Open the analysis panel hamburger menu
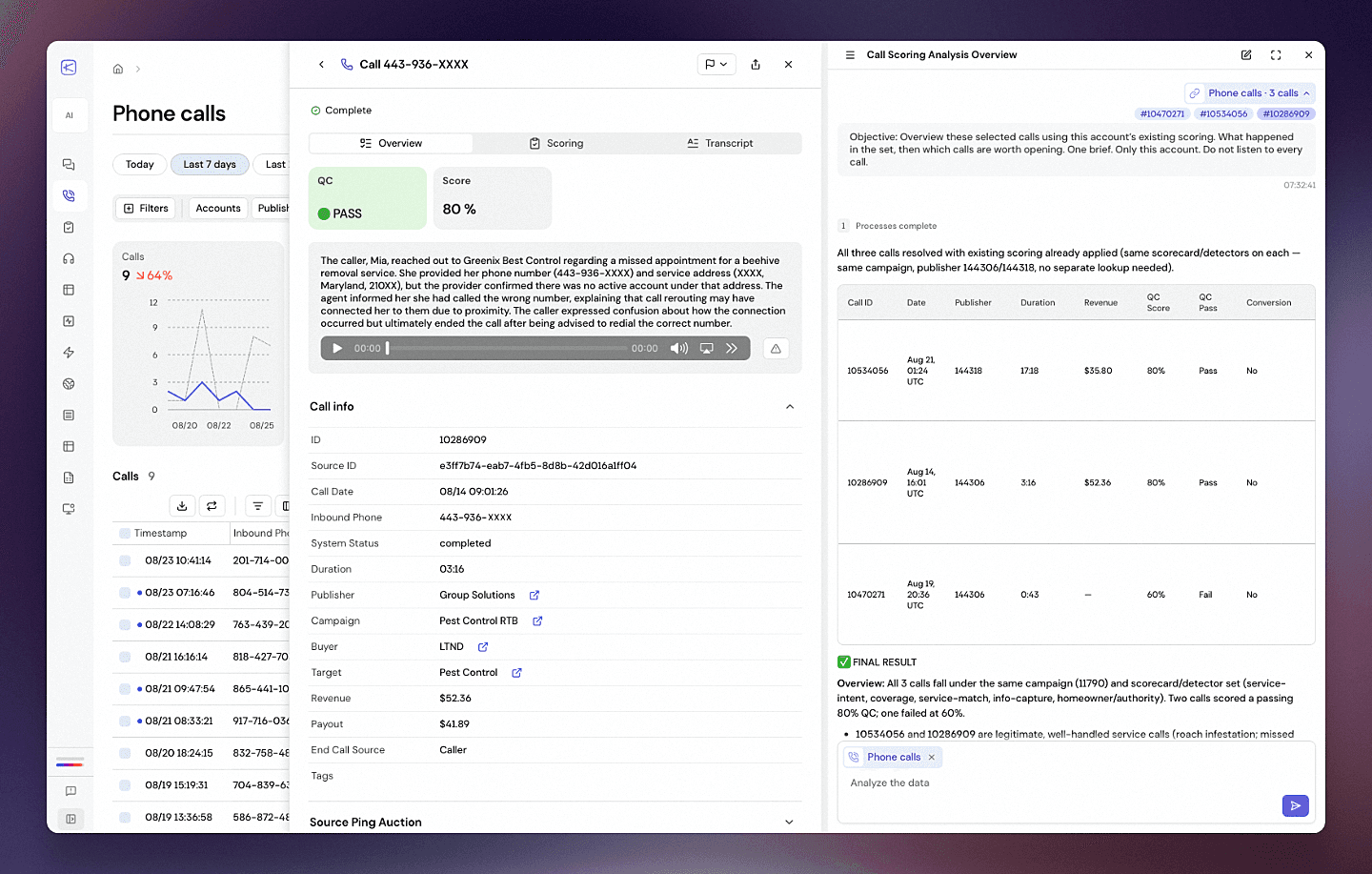The width and height of the screenshot is (1372, 874). 850,55
